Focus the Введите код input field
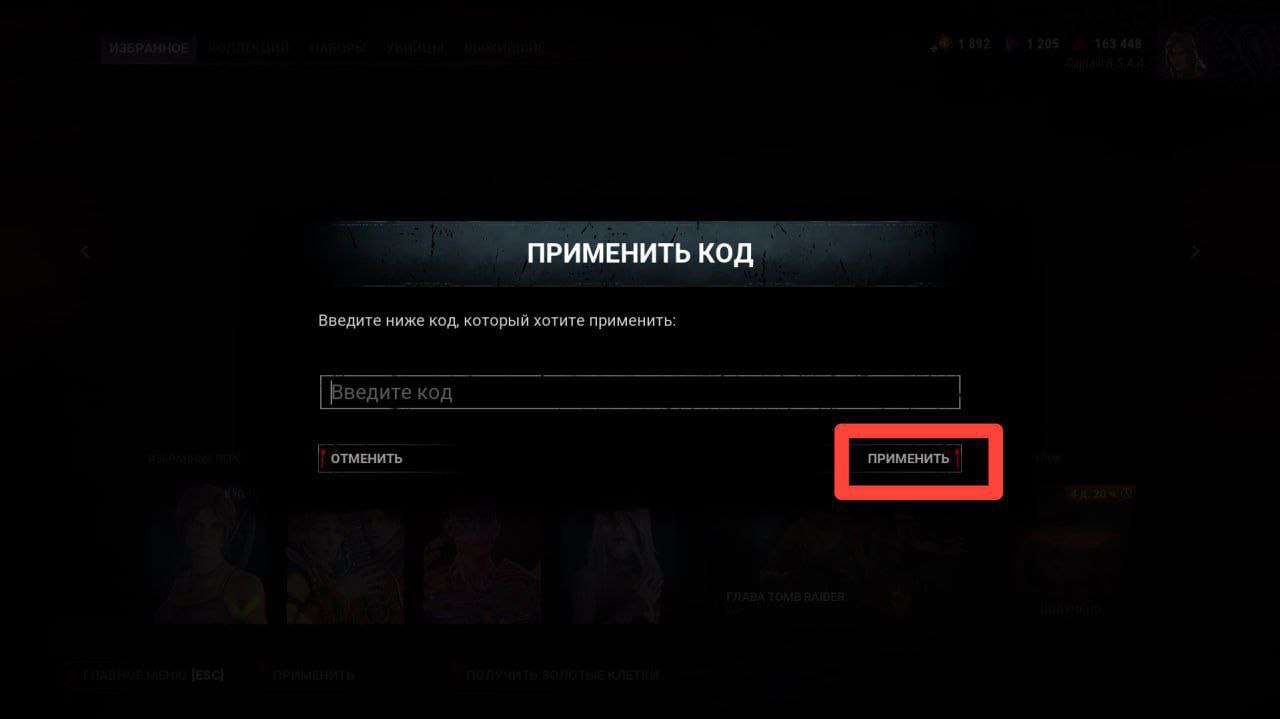This screenshot has height=719, width=1280. click(x=640, y=392)
